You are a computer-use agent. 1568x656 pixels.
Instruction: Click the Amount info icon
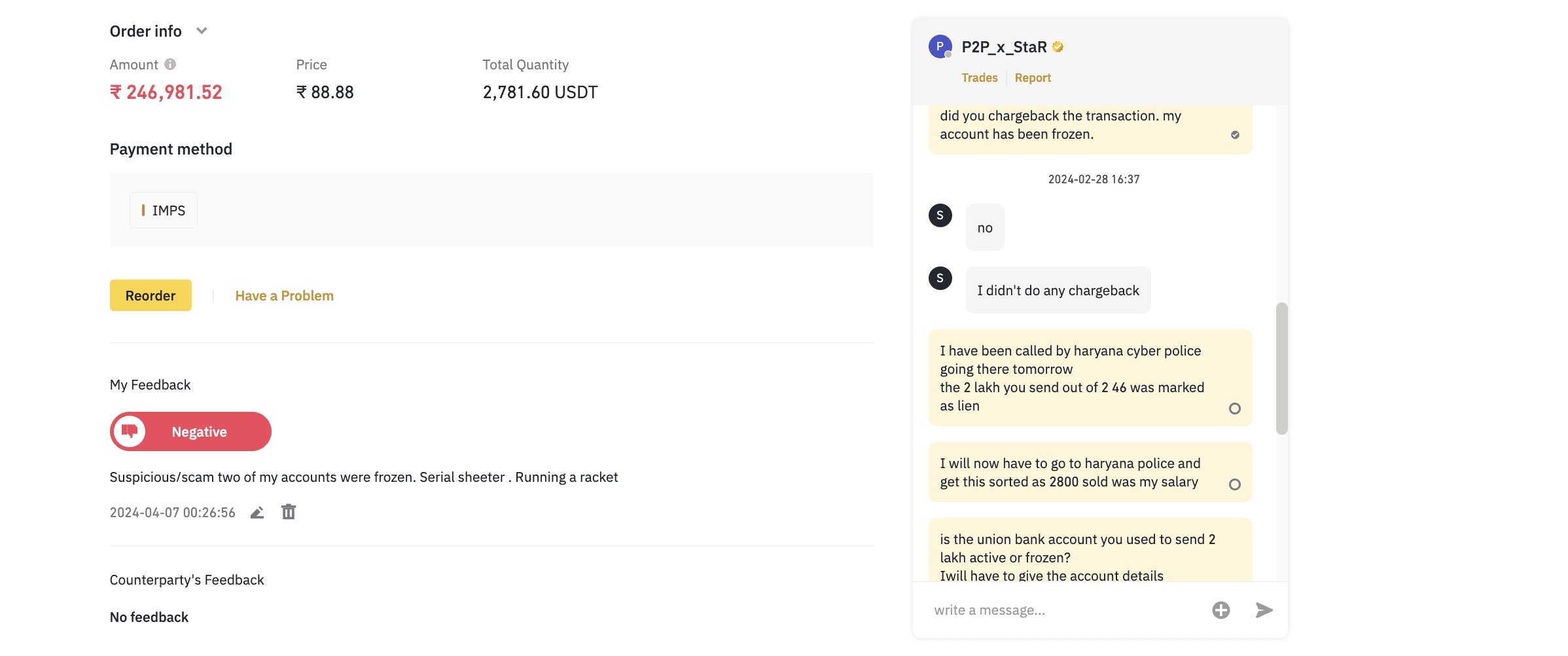[170, 64]
